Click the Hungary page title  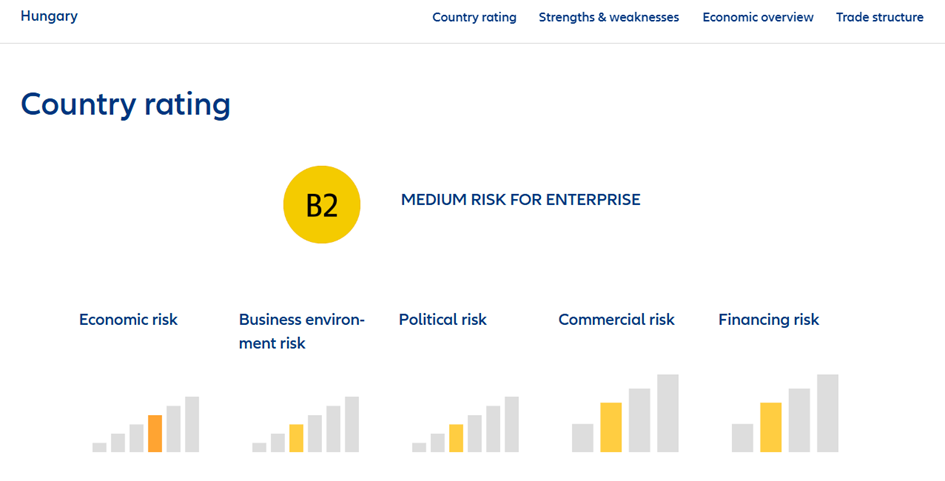click(x=49, y=16)
